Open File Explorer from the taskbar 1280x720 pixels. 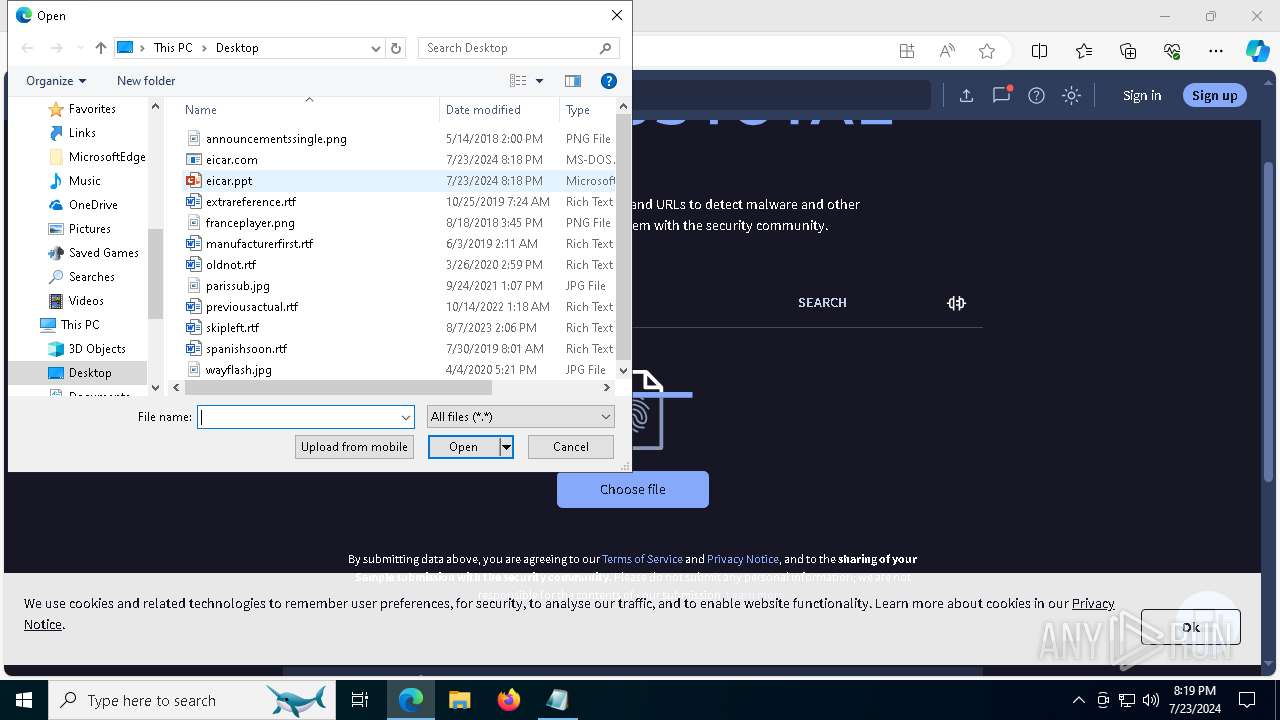(460, 701)
